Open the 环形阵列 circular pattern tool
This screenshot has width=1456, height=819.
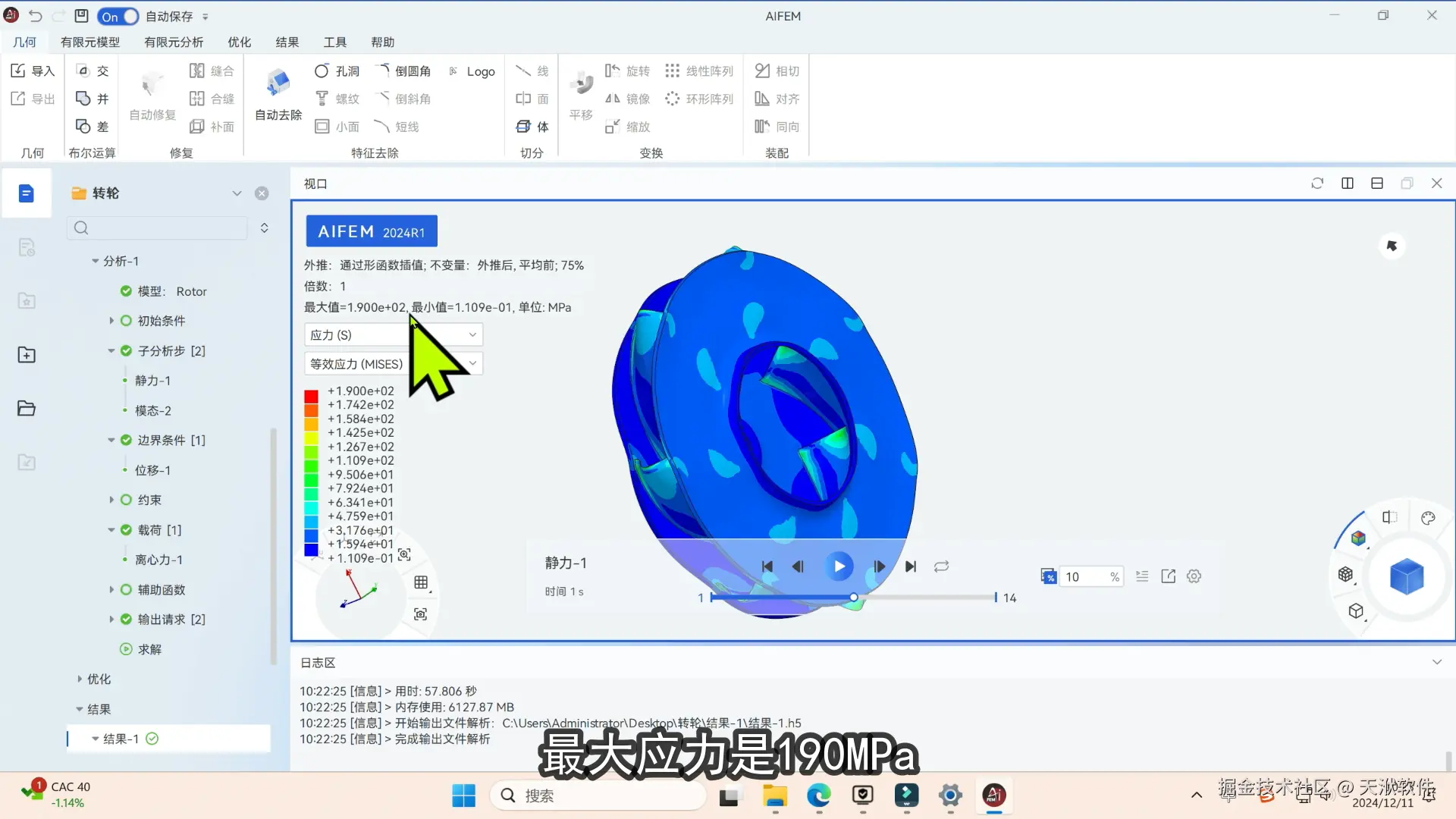point(698,99)
